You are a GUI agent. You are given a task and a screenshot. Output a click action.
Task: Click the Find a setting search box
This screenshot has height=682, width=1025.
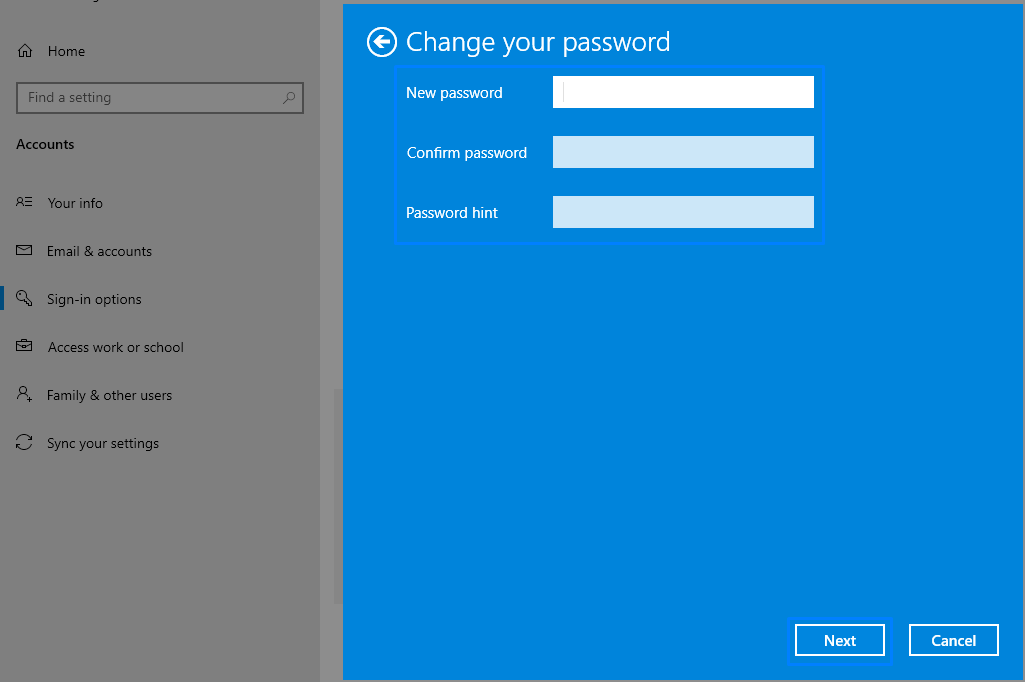[160, 97]
